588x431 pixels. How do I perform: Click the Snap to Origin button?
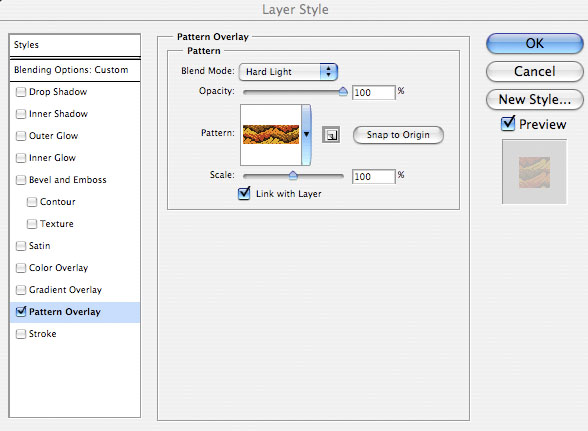(398, 135)
